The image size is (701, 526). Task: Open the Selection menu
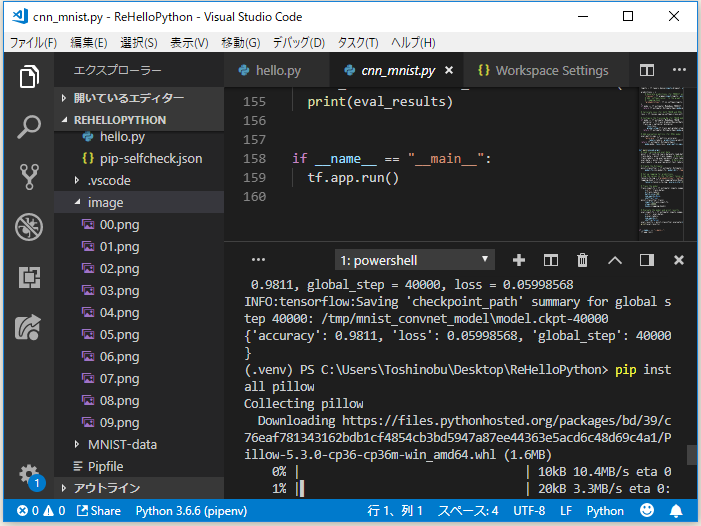tap(139, 42)
